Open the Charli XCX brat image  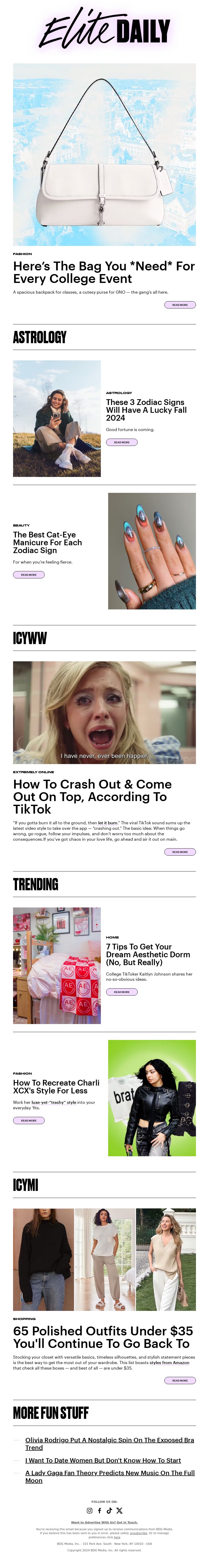(152, 1098)
